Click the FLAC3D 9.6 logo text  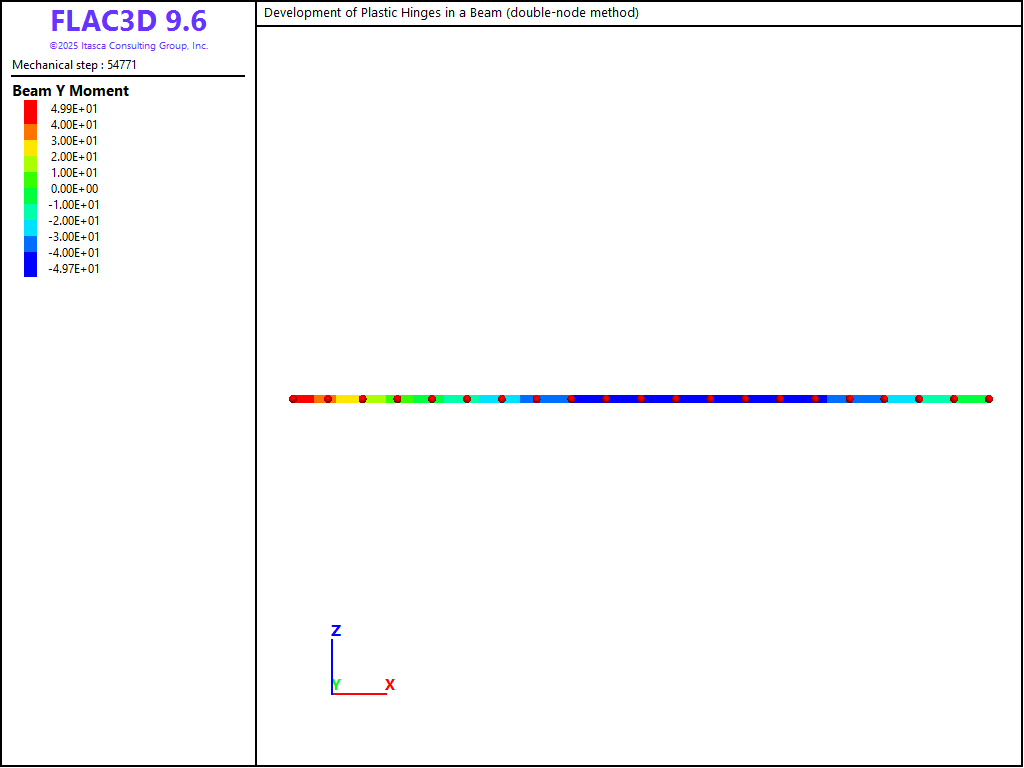(128, 21)
